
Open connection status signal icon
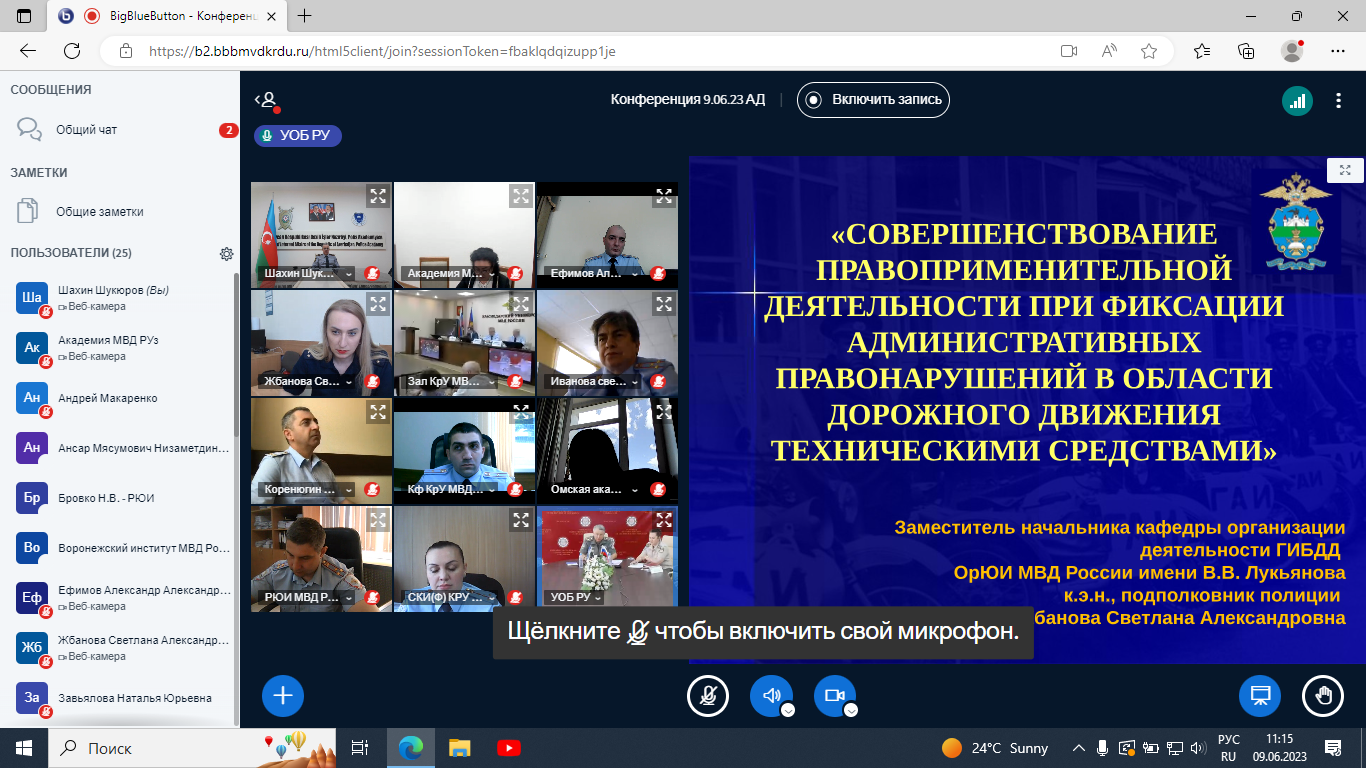coord(1297,100)
